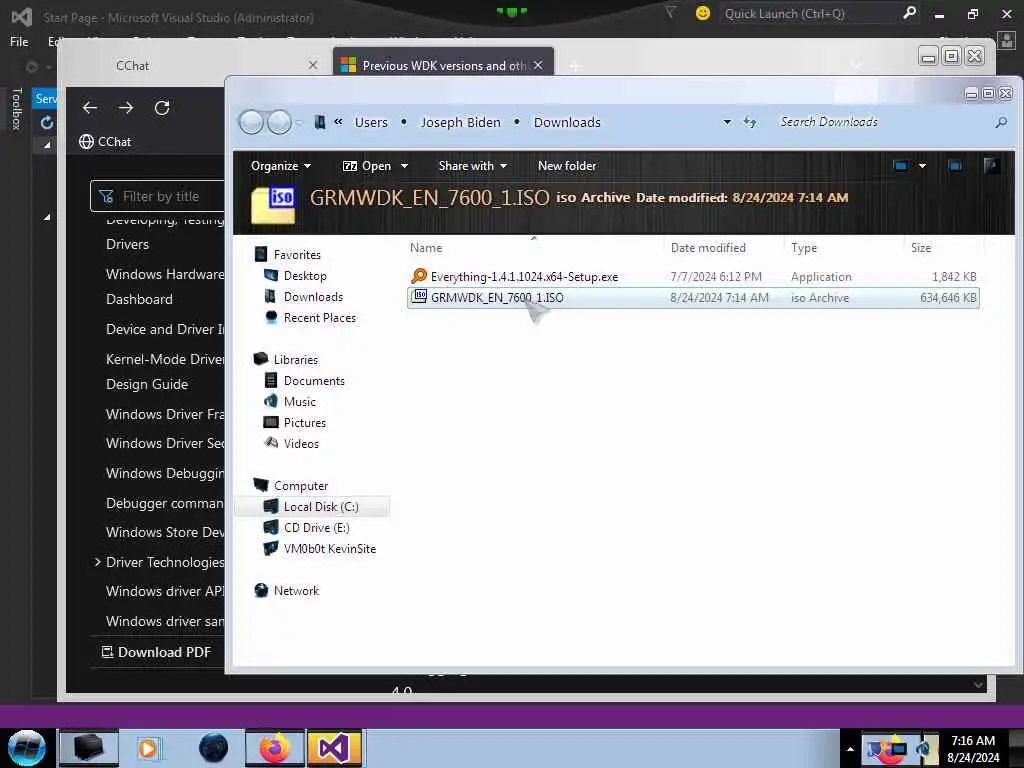Close the Previous WDK versions browser tab

[x=538, y=65]
